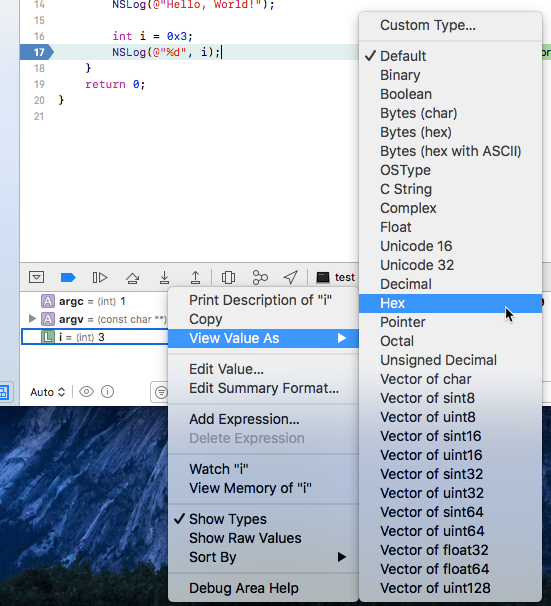Hide the debug area toggle icon

point(36,277)
